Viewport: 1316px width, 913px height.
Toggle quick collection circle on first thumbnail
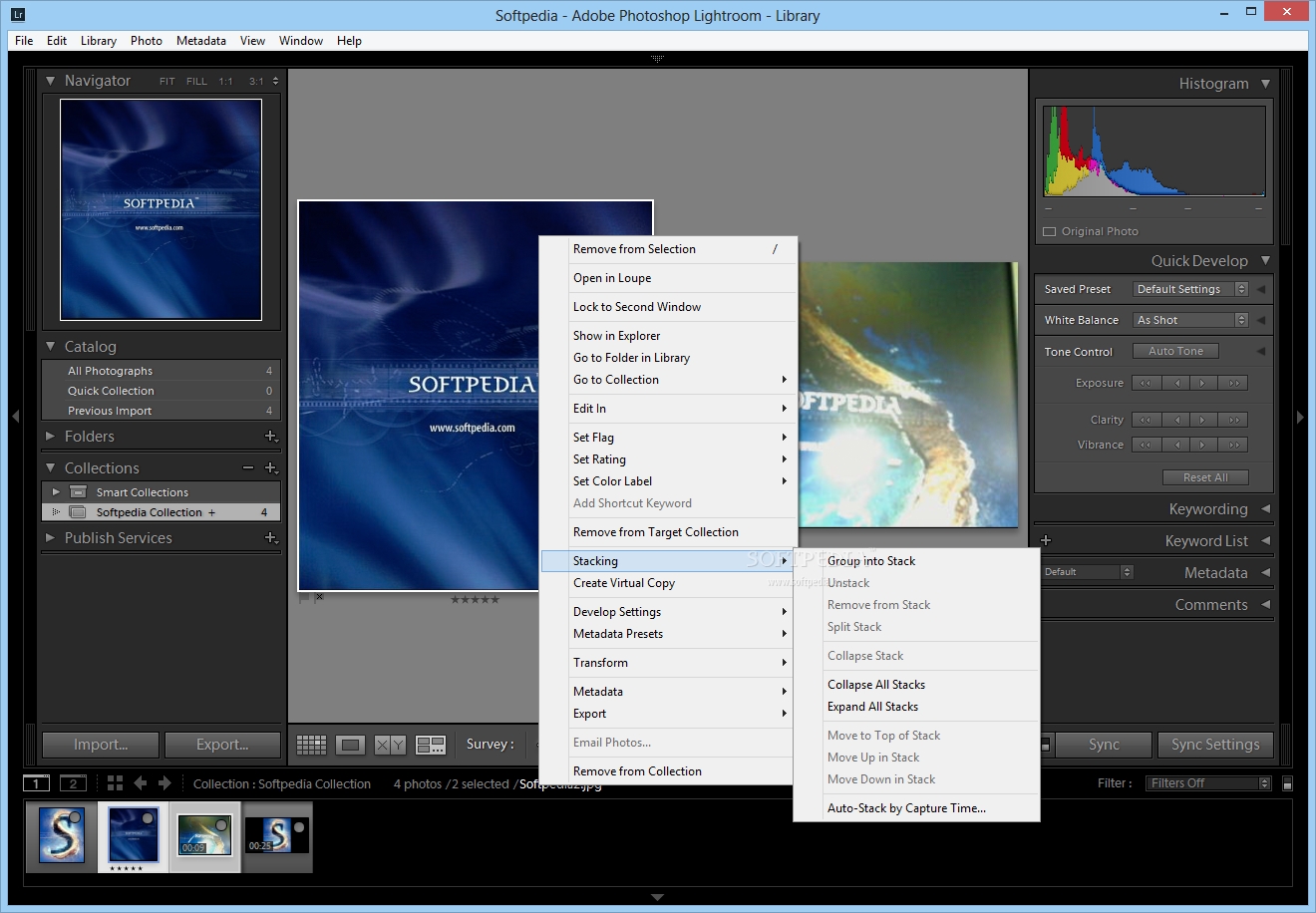pos(76,817)
